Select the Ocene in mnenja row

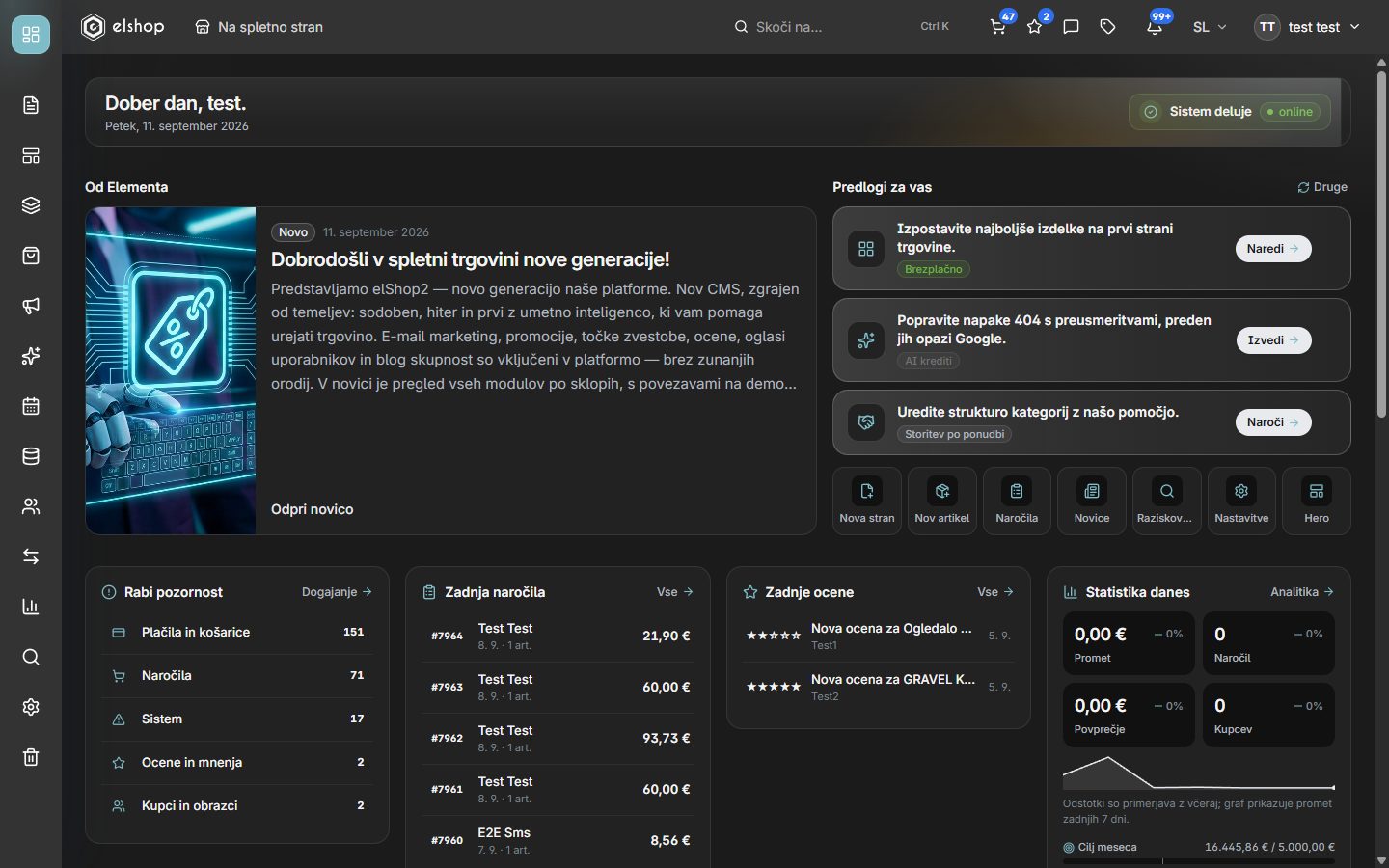(x=237, y=763)
